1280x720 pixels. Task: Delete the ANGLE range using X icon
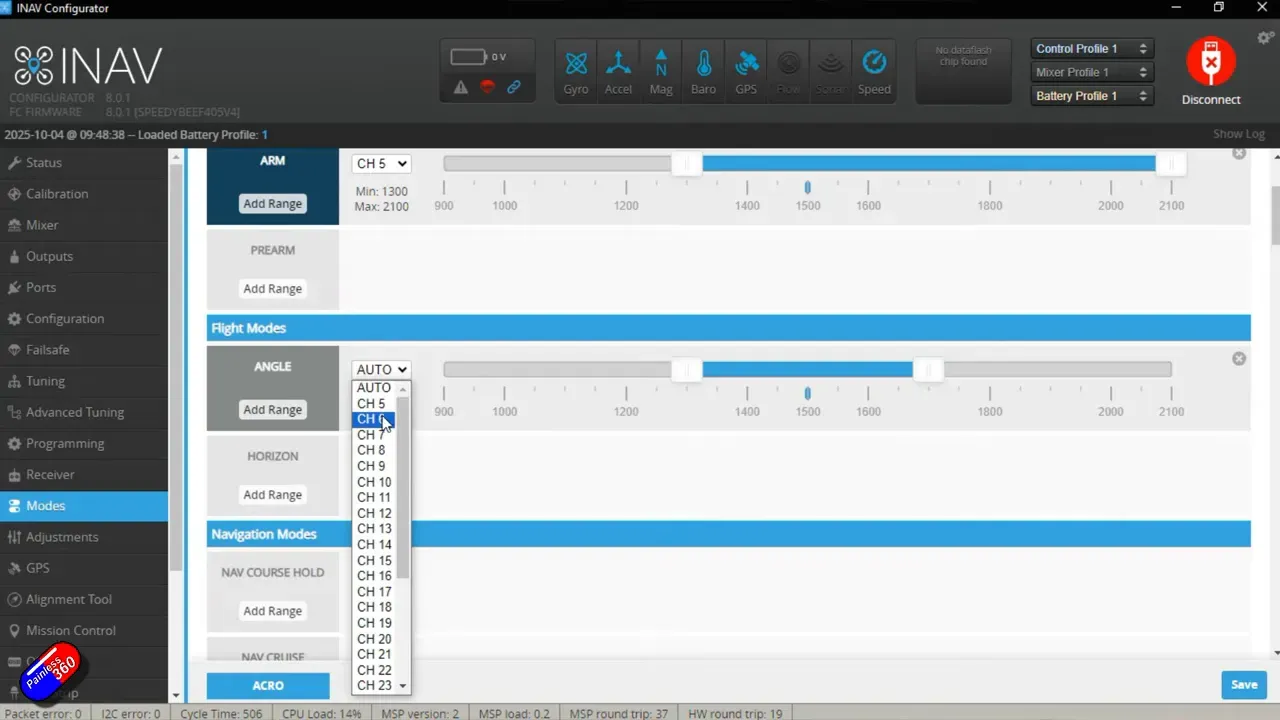pyautogui.click(x=1239, y=358)
